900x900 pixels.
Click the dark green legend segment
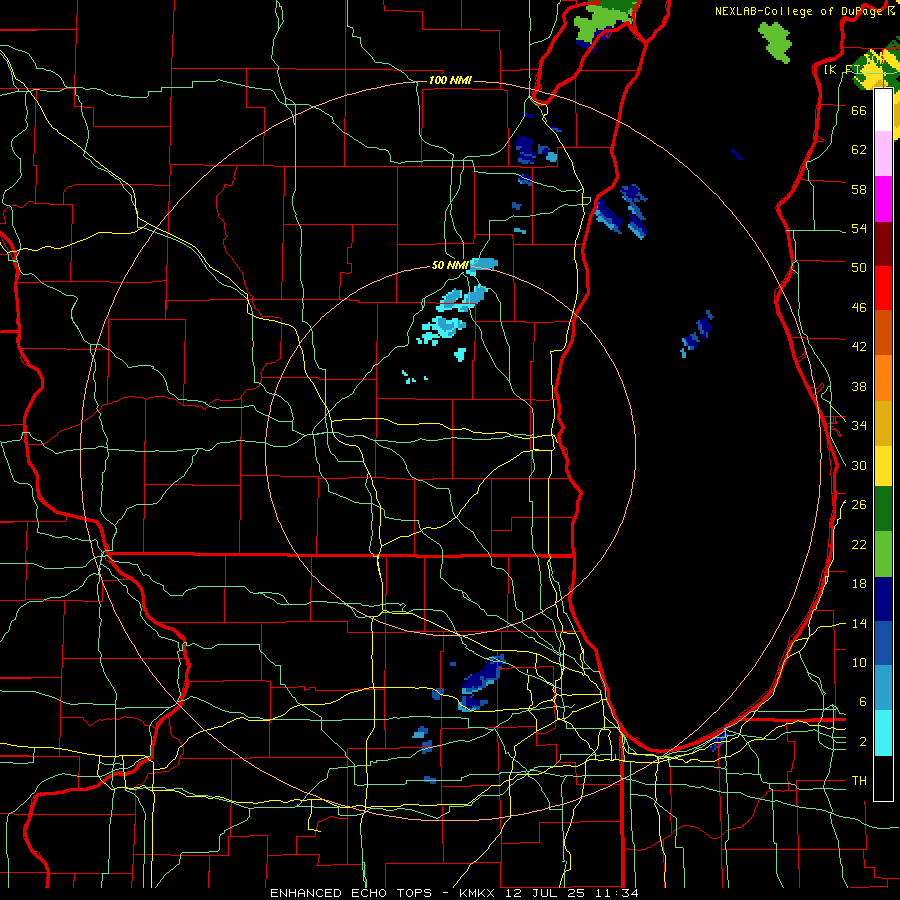click(x=883, y=509)
